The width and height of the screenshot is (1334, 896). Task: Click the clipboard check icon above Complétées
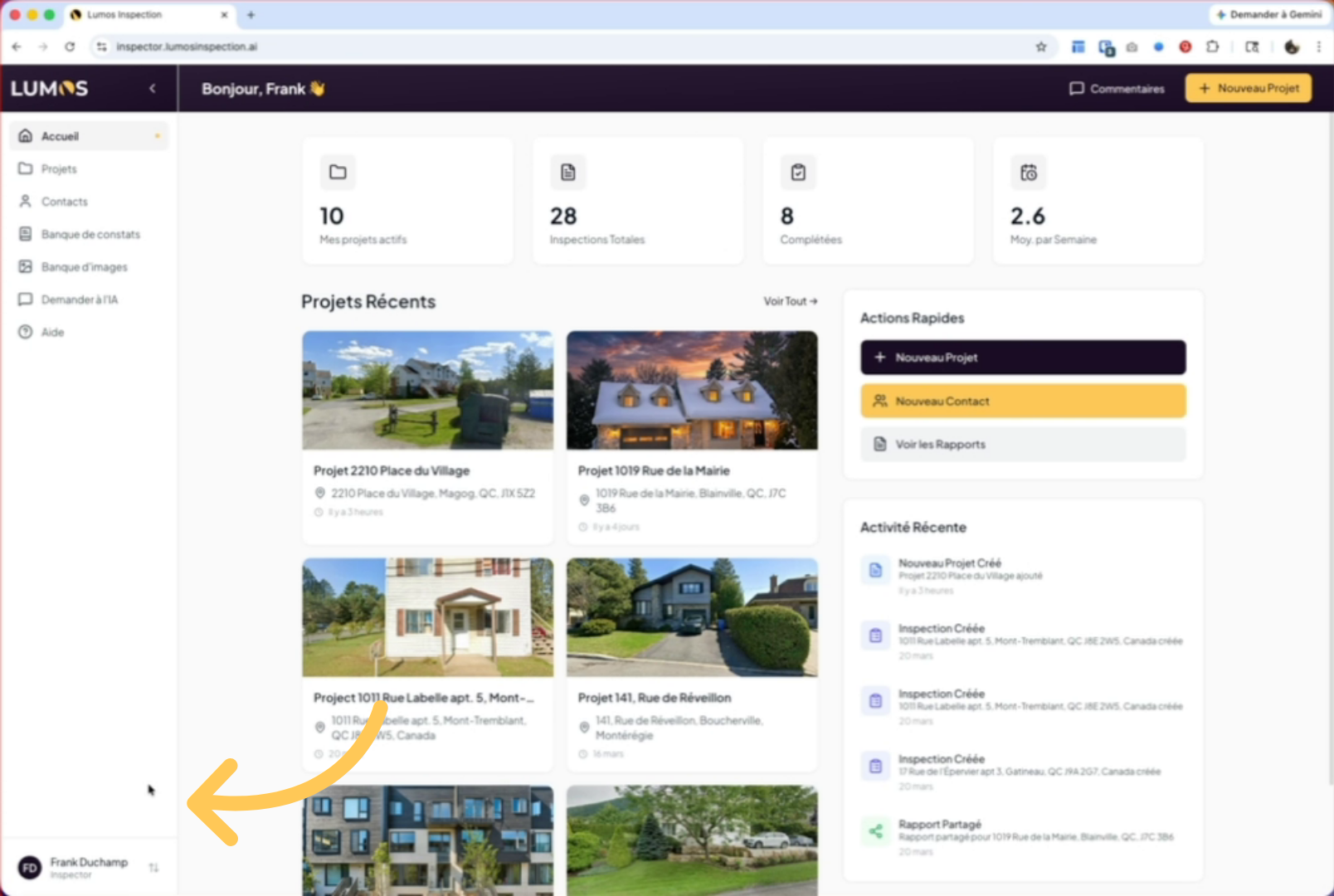click(x=798, y=173)
